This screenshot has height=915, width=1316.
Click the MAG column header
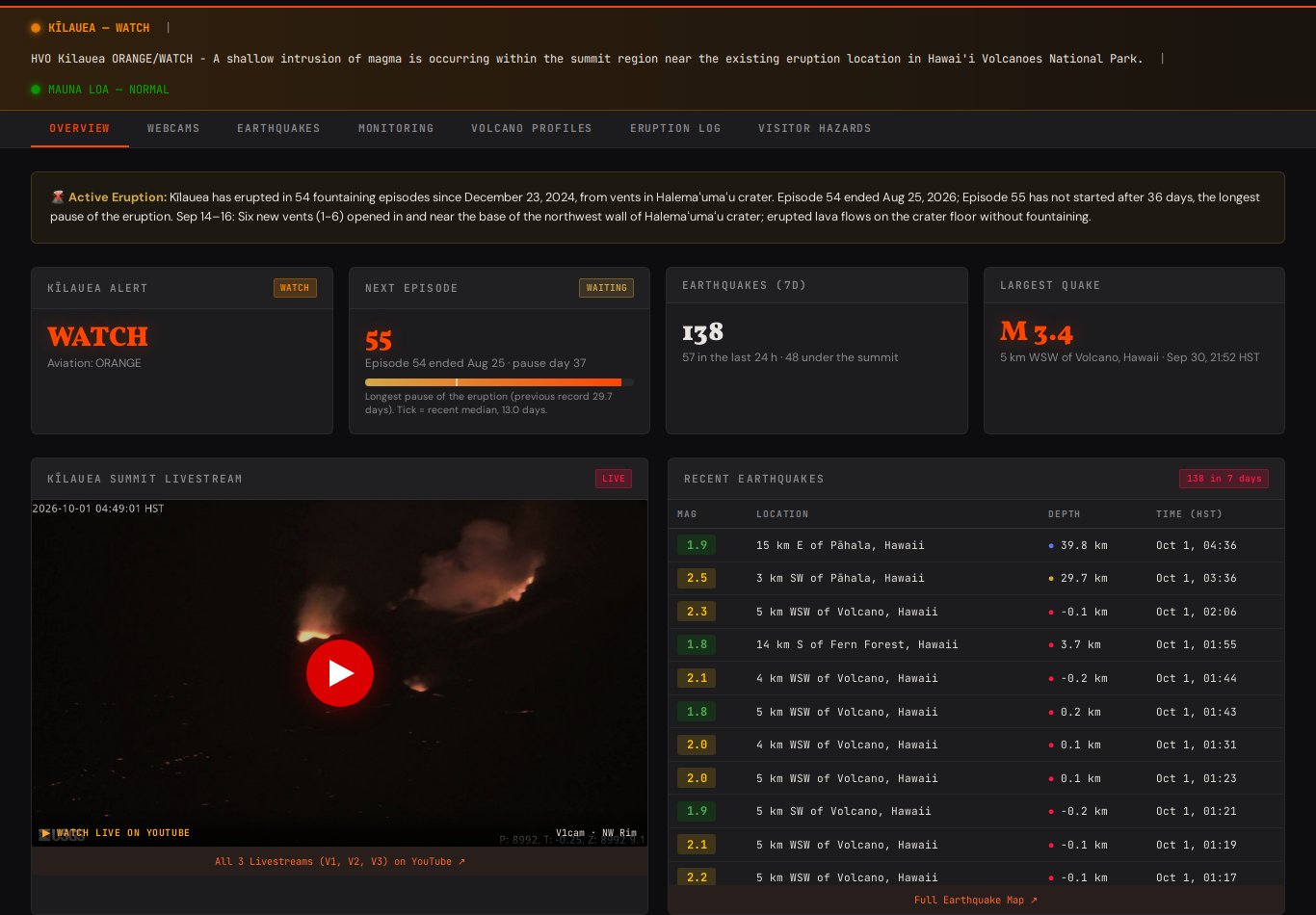687,514
